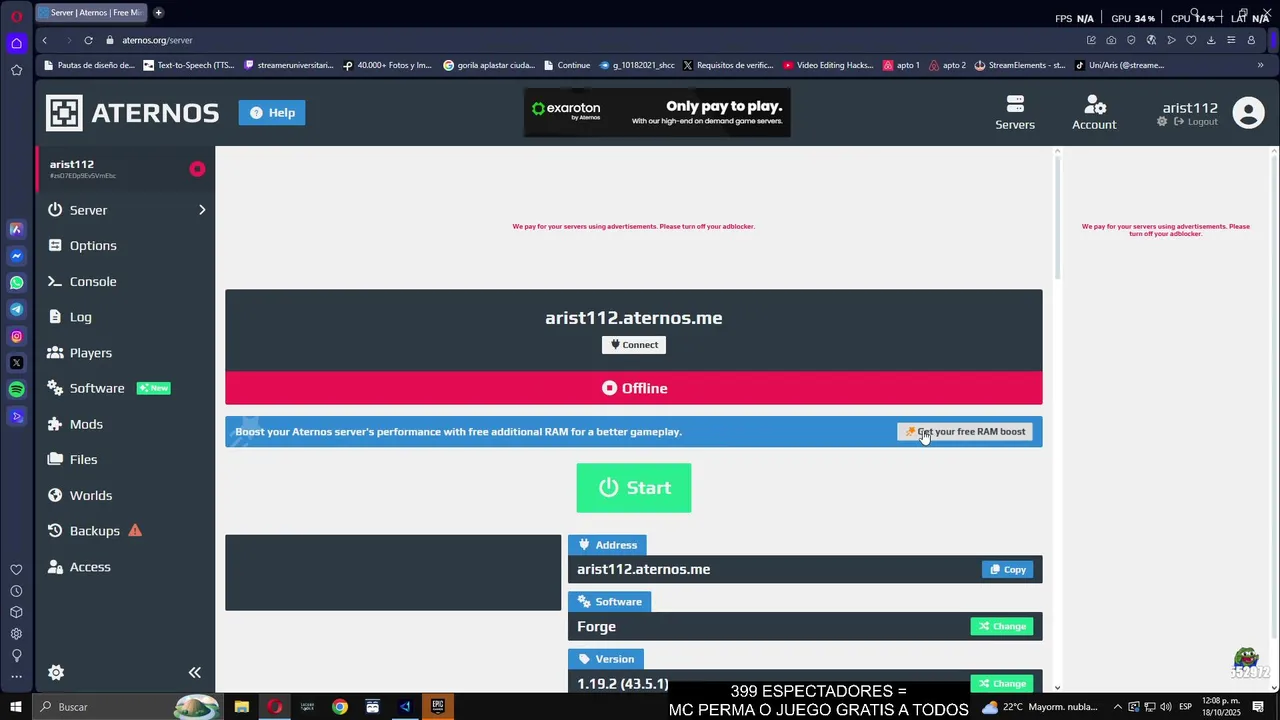This screenshot has height=720, width=1280.
Task: Open the Servers list icon
Action: tap(1015, 113)
